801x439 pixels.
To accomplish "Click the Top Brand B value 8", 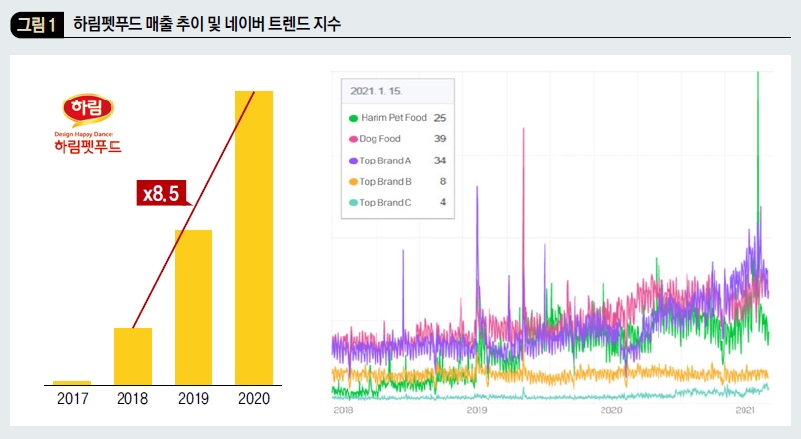I will pos(443,181).
